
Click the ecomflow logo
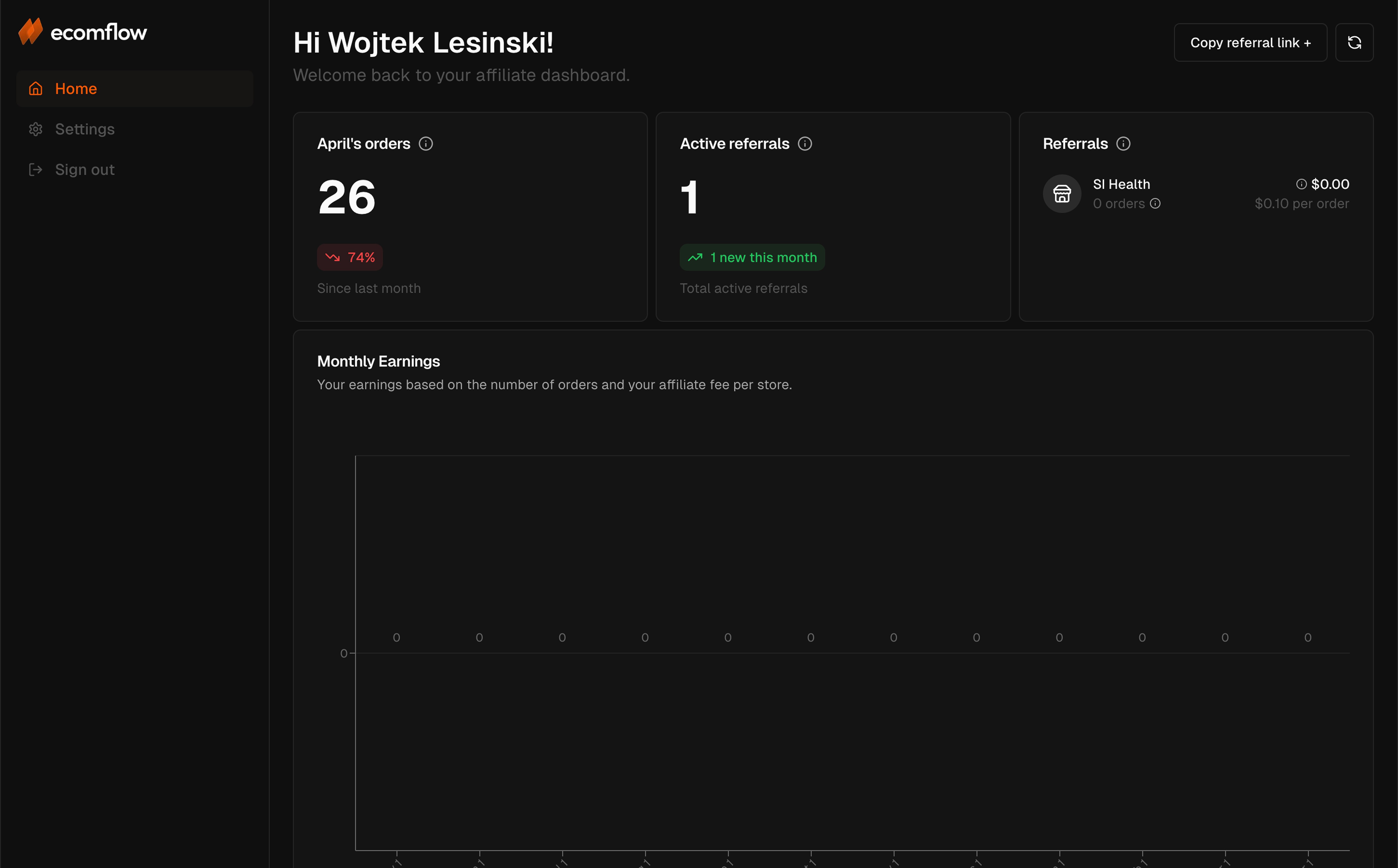pos(83,32)
